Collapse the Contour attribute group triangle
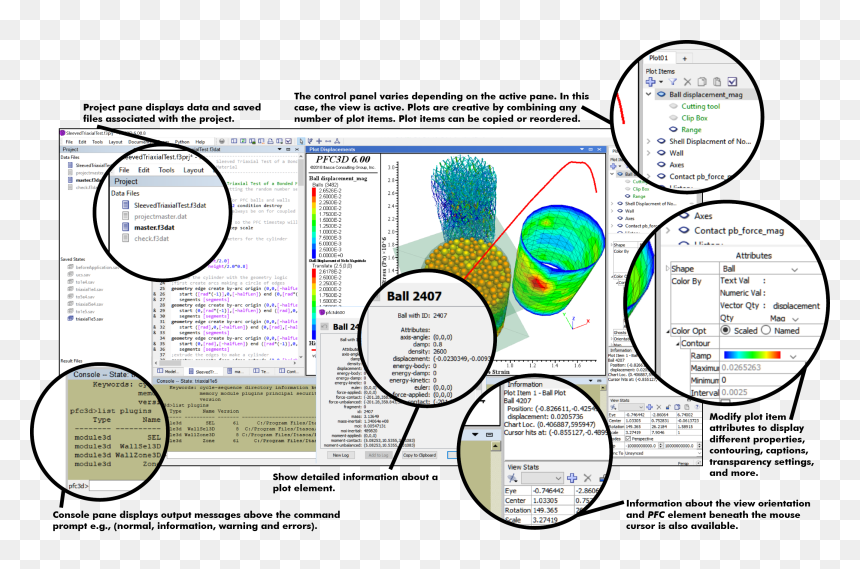Image resolution: width=860 pixels, height=569 pixels. (x=678, y=344)
